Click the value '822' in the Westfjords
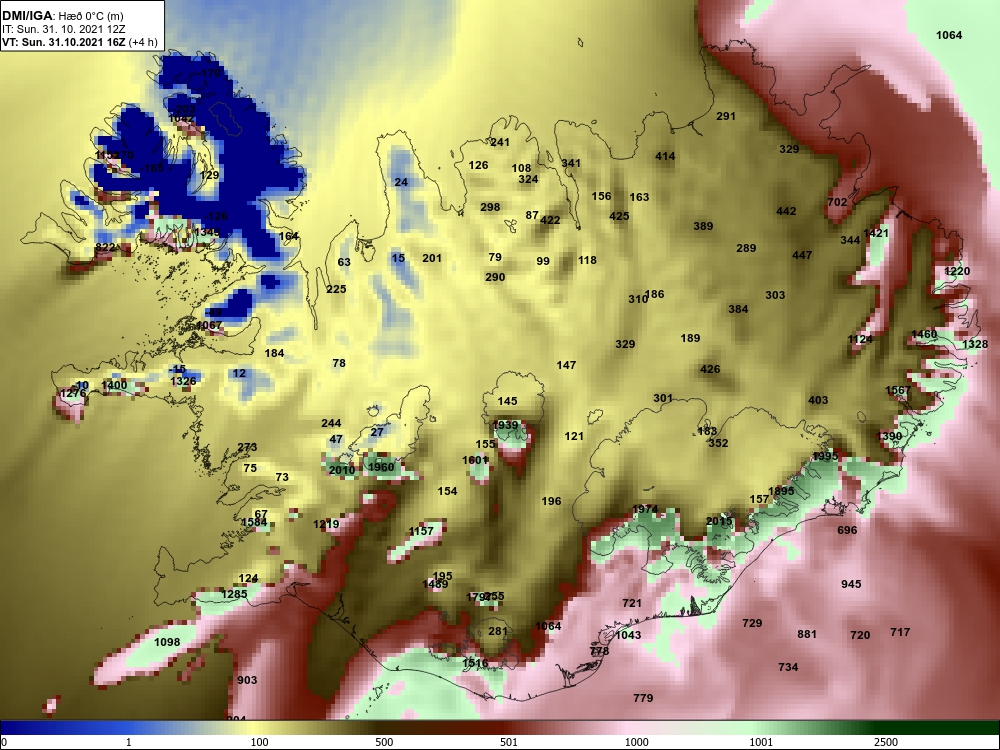Viewport: 1000px width, 750px height. click(105, 247)
